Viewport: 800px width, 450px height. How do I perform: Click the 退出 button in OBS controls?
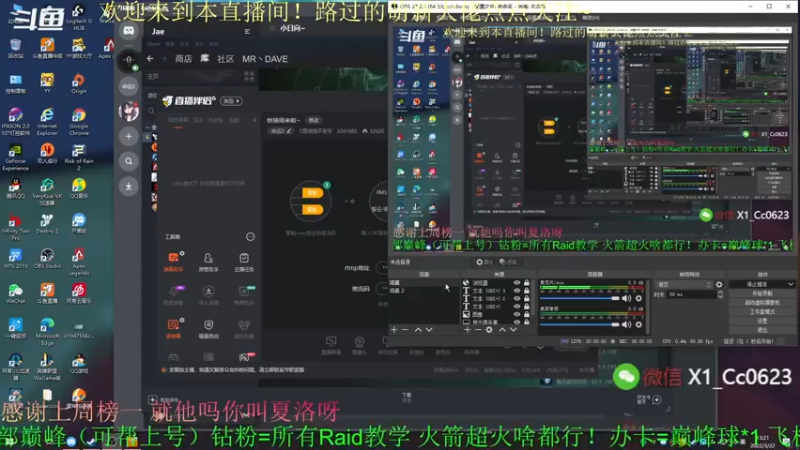point(762,330)
